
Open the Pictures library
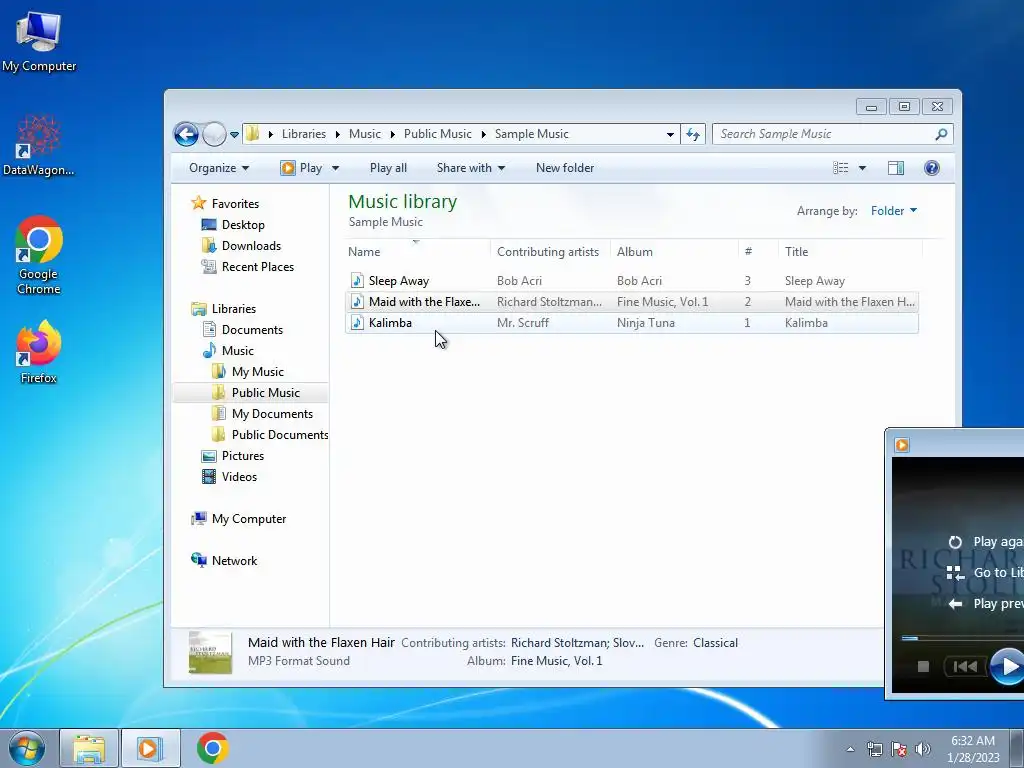[x=242, y=456]
